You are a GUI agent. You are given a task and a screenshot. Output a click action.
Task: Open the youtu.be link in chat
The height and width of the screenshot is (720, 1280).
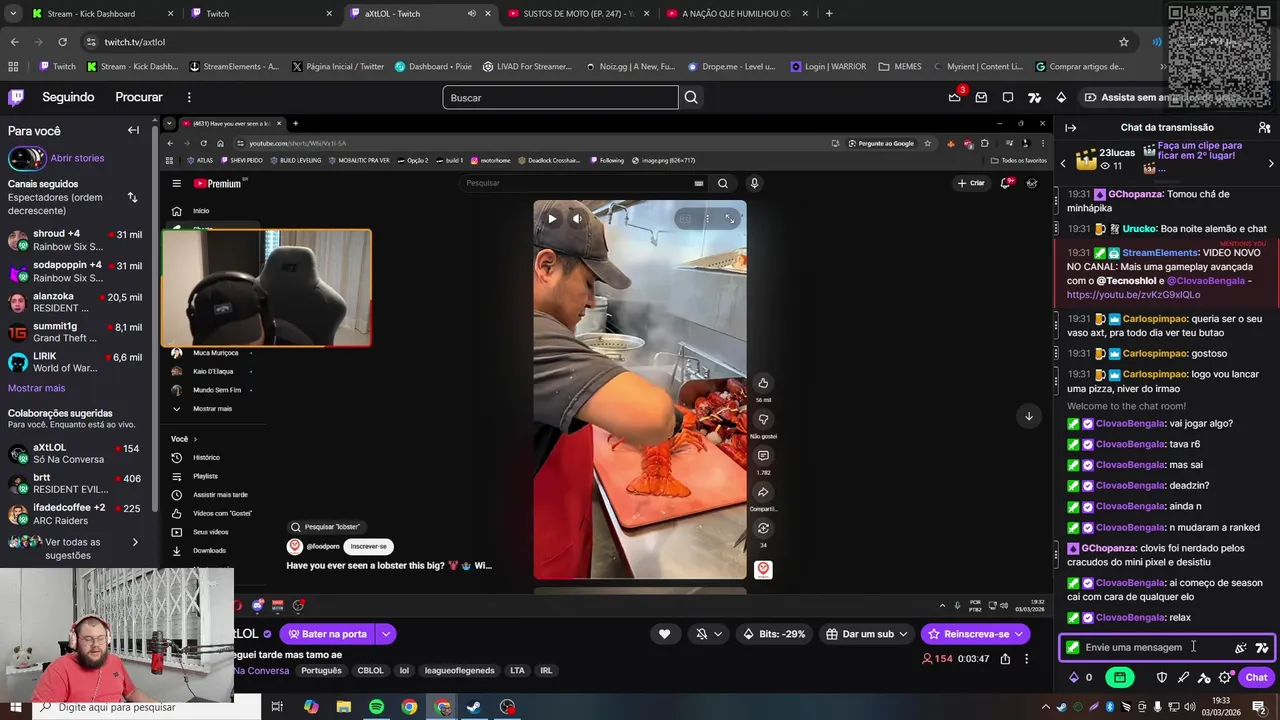point(1133,295)
